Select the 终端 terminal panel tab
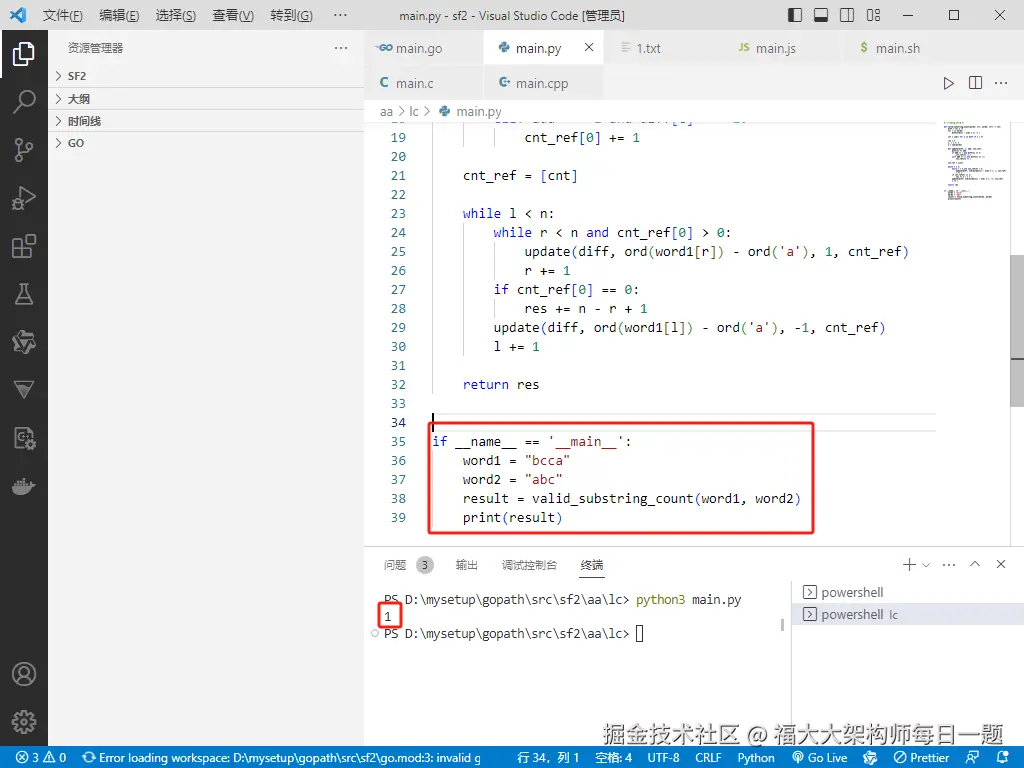Screen dimensions: 1024x768 pos(592,565)
